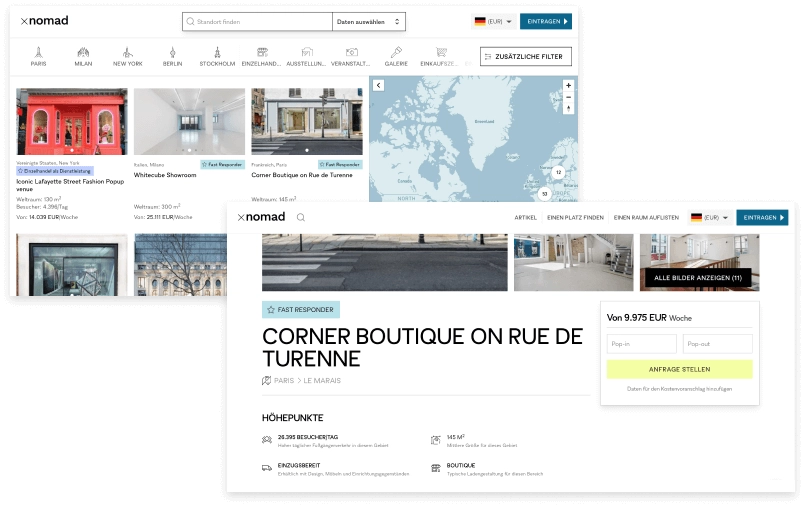Screen dimensions: 805x506
Task: Follow the Le Marais breadcrumb link
Action: 322,380
